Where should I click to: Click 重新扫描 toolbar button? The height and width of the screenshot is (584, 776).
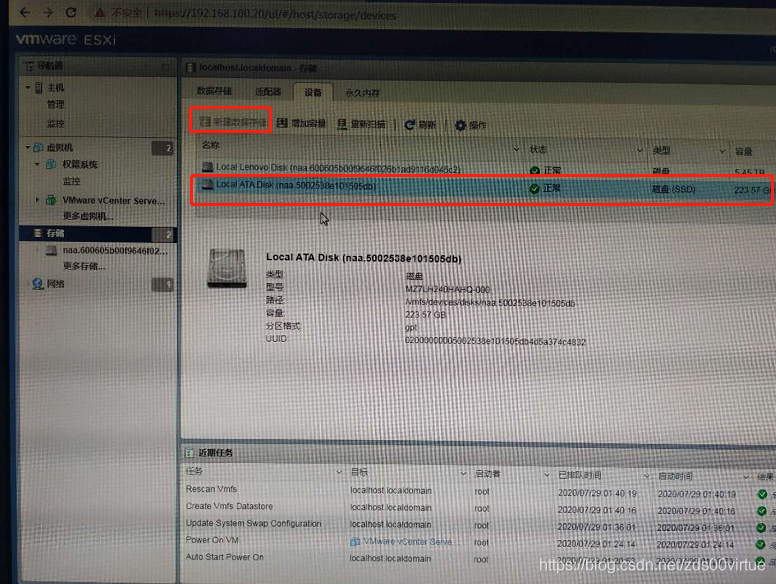coord(361,124)
